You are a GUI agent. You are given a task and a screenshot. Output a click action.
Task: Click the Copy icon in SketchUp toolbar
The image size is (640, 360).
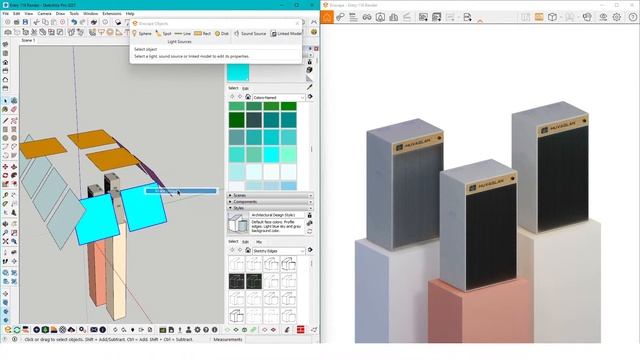45,22
